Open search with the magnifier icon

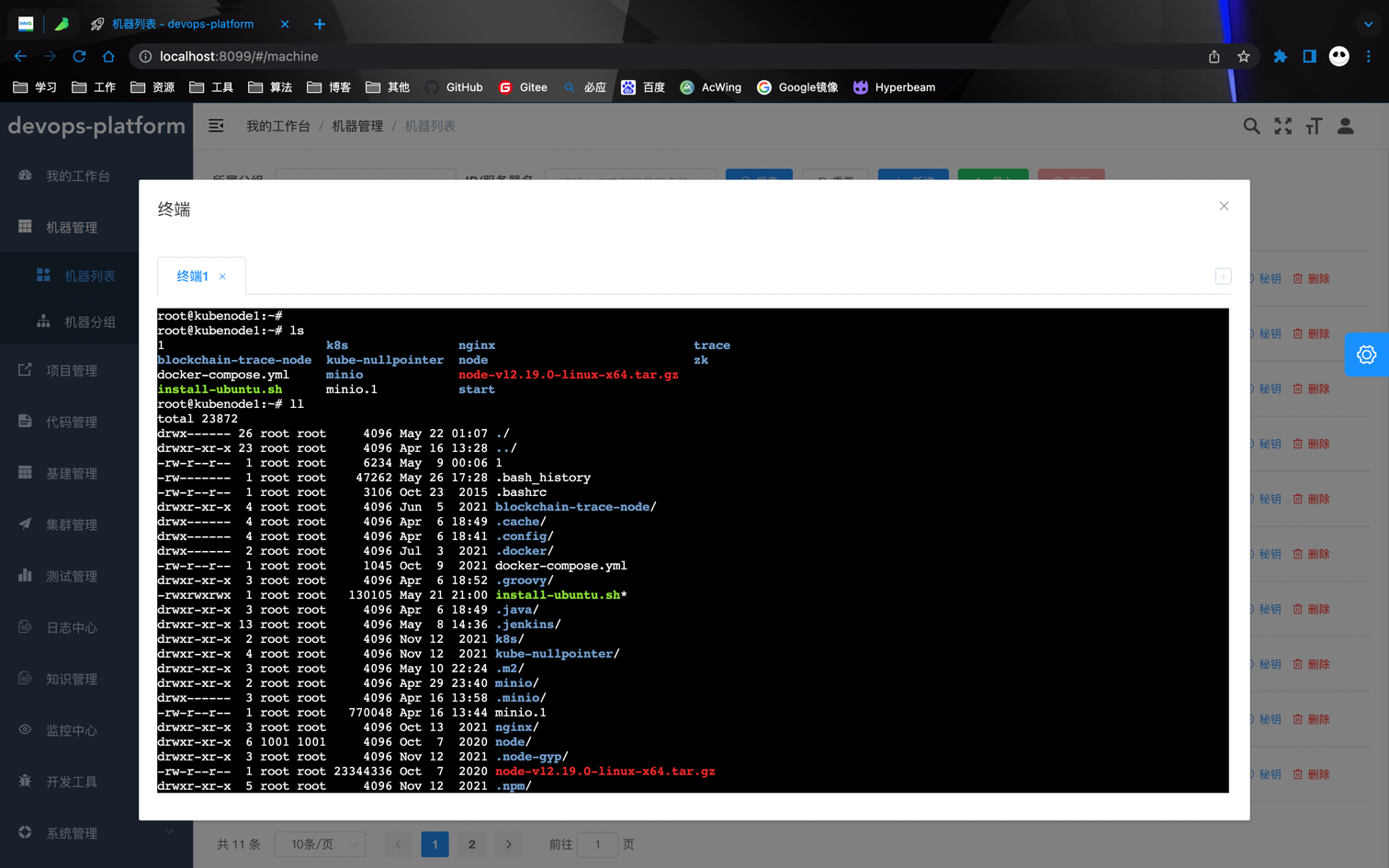1251,126
